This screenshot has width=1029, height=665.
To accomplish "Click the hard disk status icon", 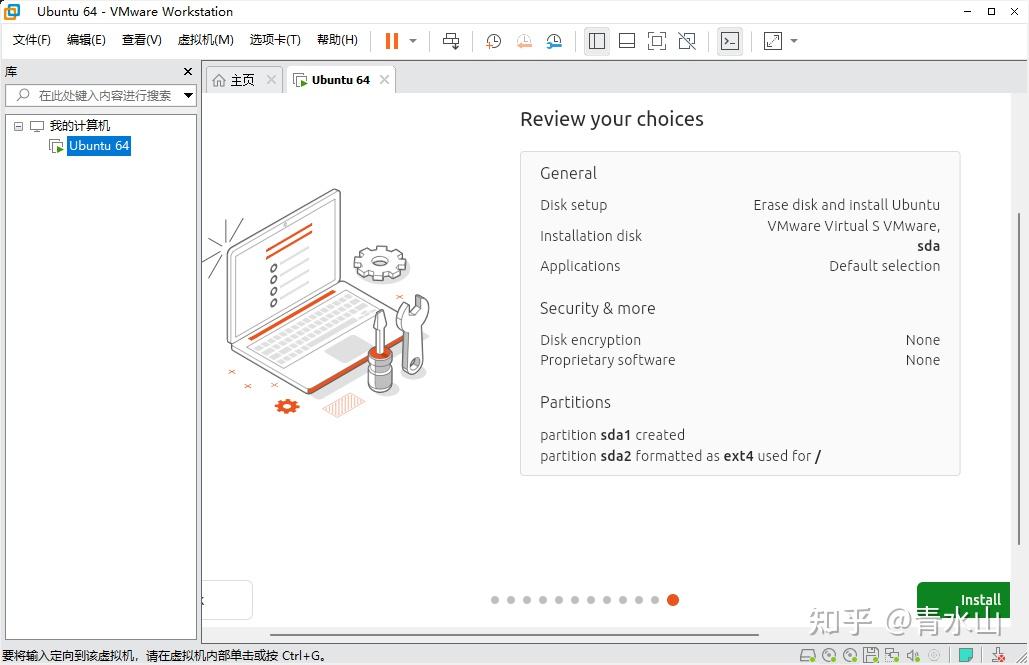I will tap(808, 654).
